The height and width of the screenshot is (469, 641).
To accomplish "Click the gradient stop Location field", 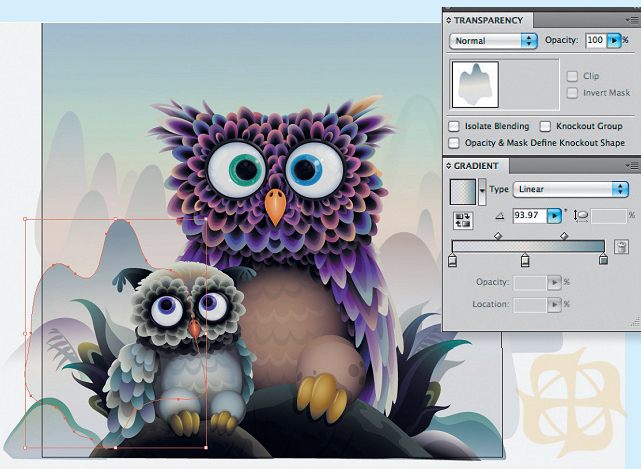I will 530,304.
